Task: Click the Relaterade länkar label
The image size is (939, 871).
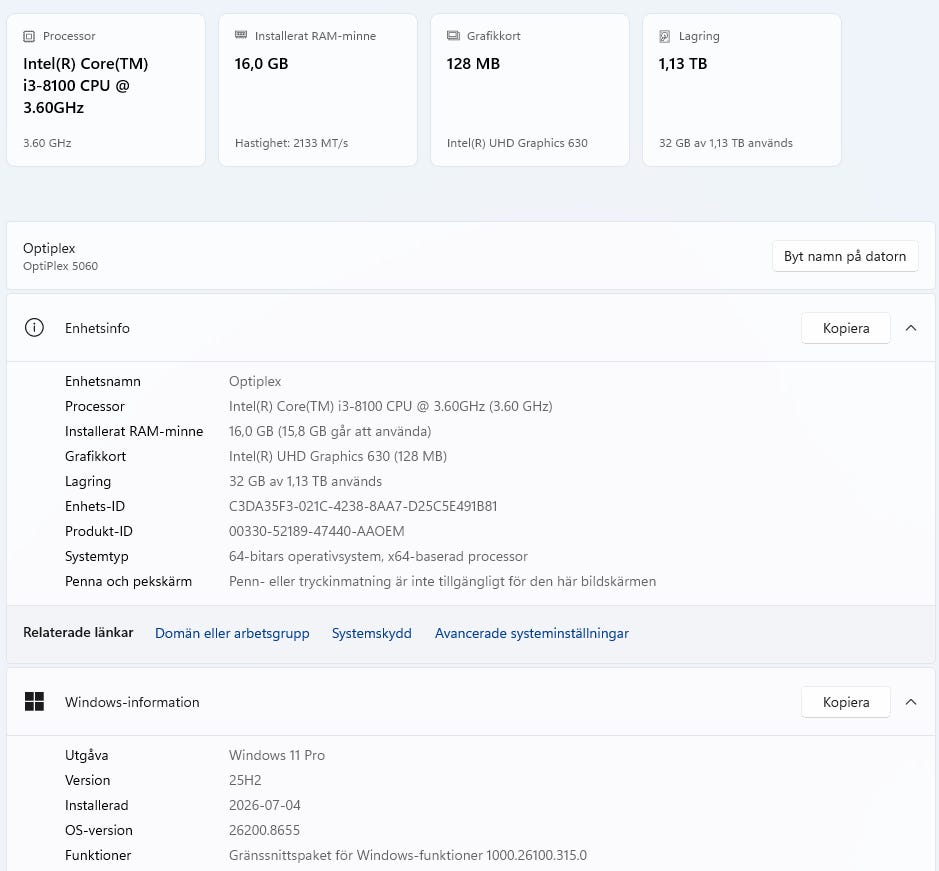Action: (x=78, y=633)
